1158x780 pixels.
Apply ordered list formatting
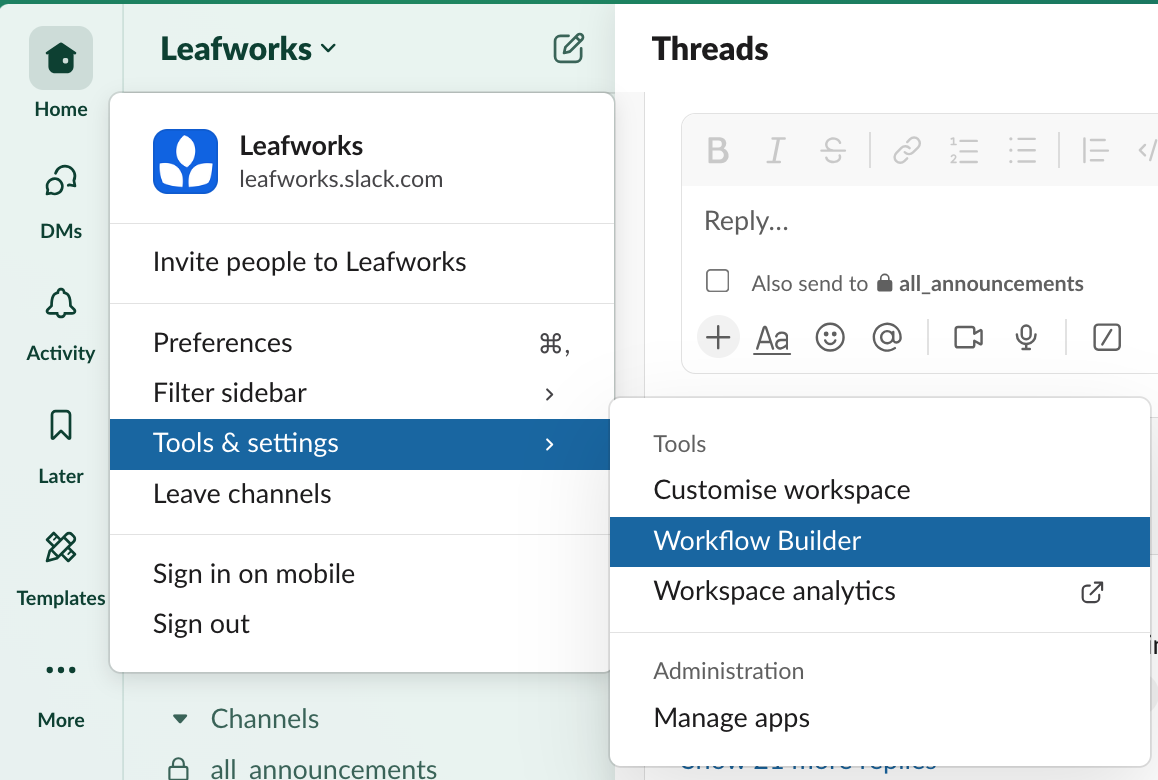[x=964, y=151]
